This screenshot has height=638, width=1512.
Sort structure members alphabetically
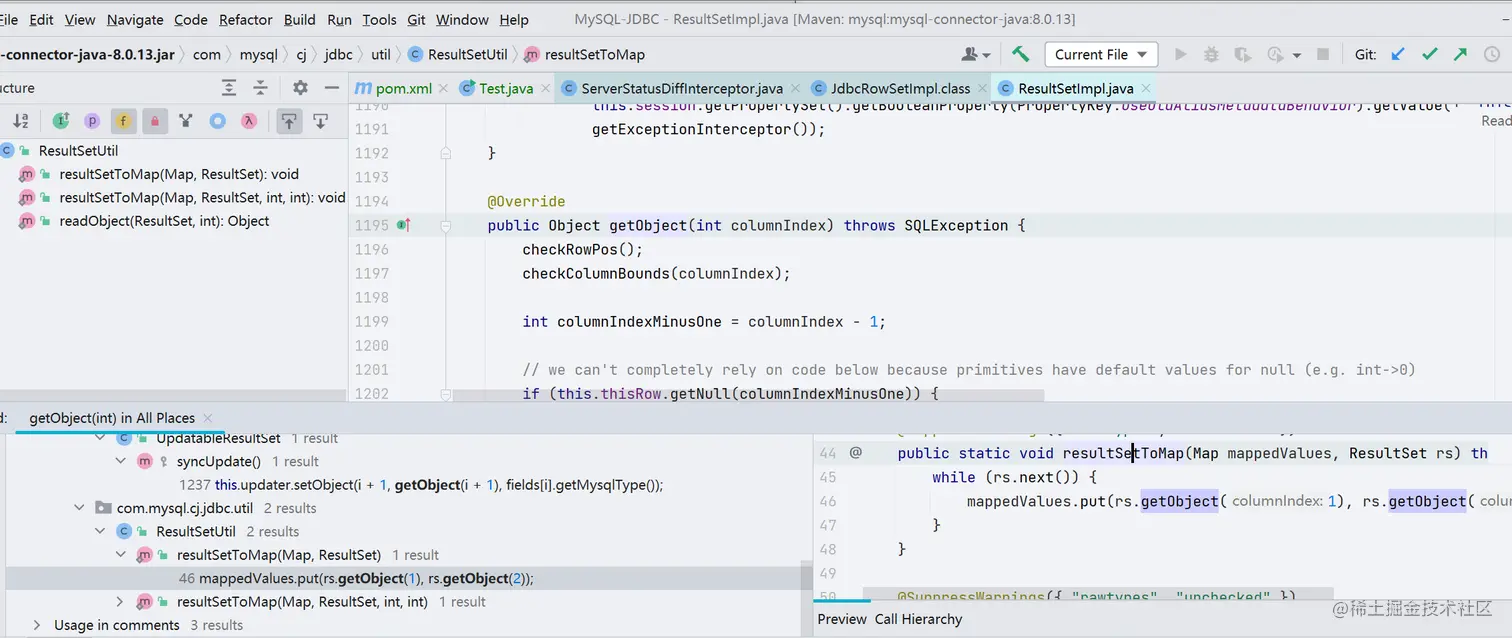coord(21,121)
